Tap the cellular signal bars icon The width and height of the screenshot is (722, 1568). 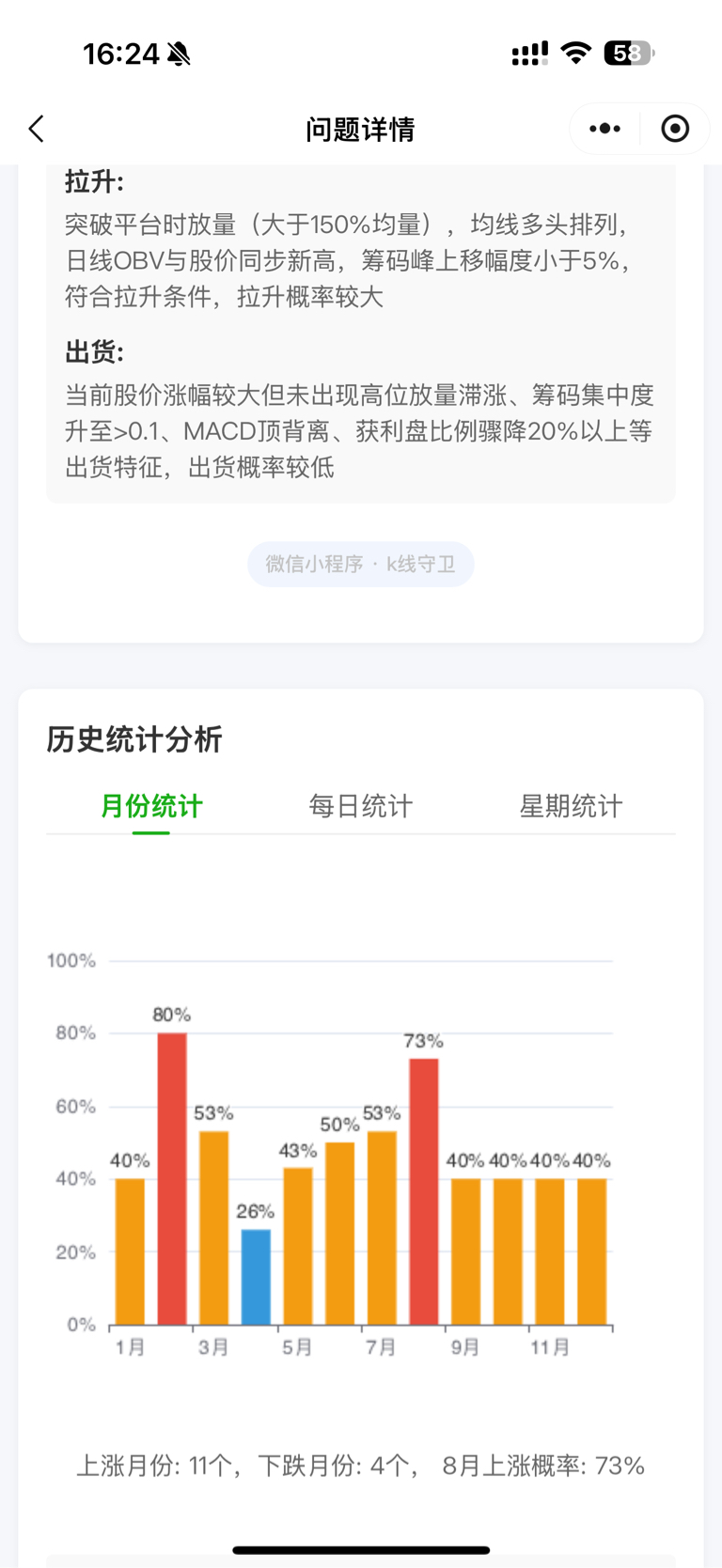point(529,54)
